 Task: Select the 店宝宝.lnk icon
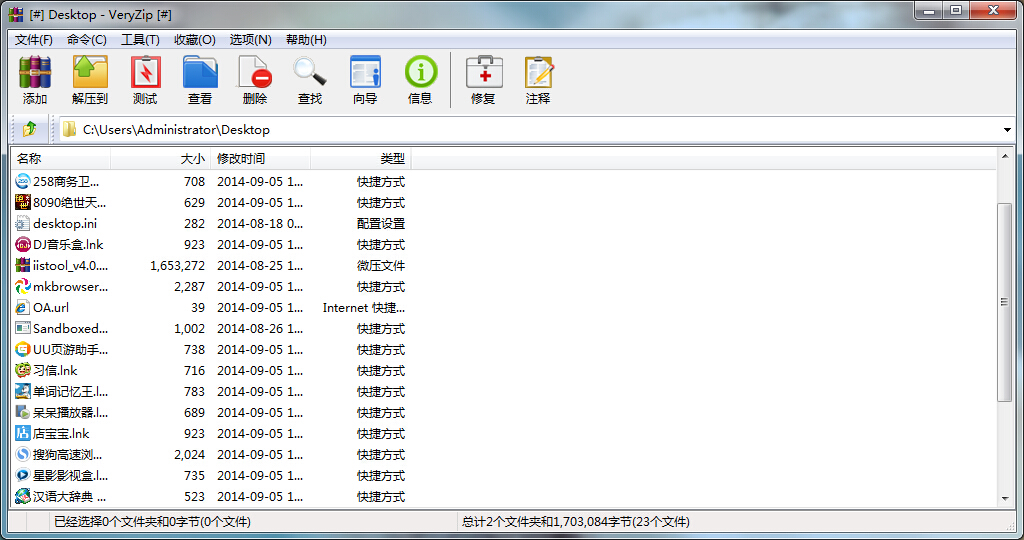[23, 433]
